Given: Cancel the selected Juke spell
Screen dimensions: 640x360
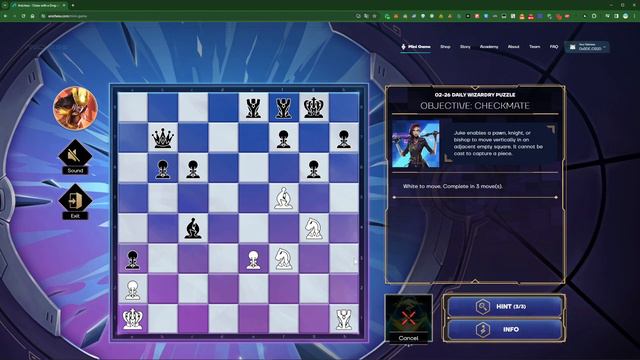Looking at the screenshot, I should click(409, 319).
